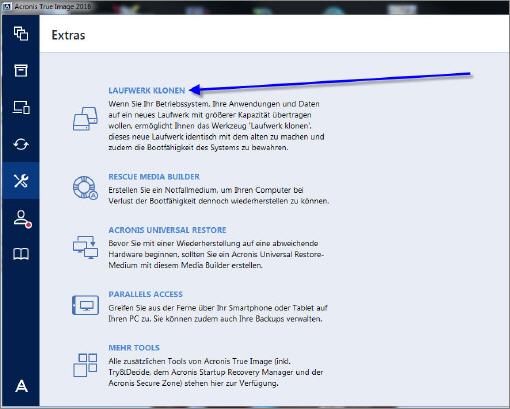The width and height of the screenshot is (510, 409).
Task: Click the 'Greifen Sie aus der Ferne' description
Action: (218, 313)
